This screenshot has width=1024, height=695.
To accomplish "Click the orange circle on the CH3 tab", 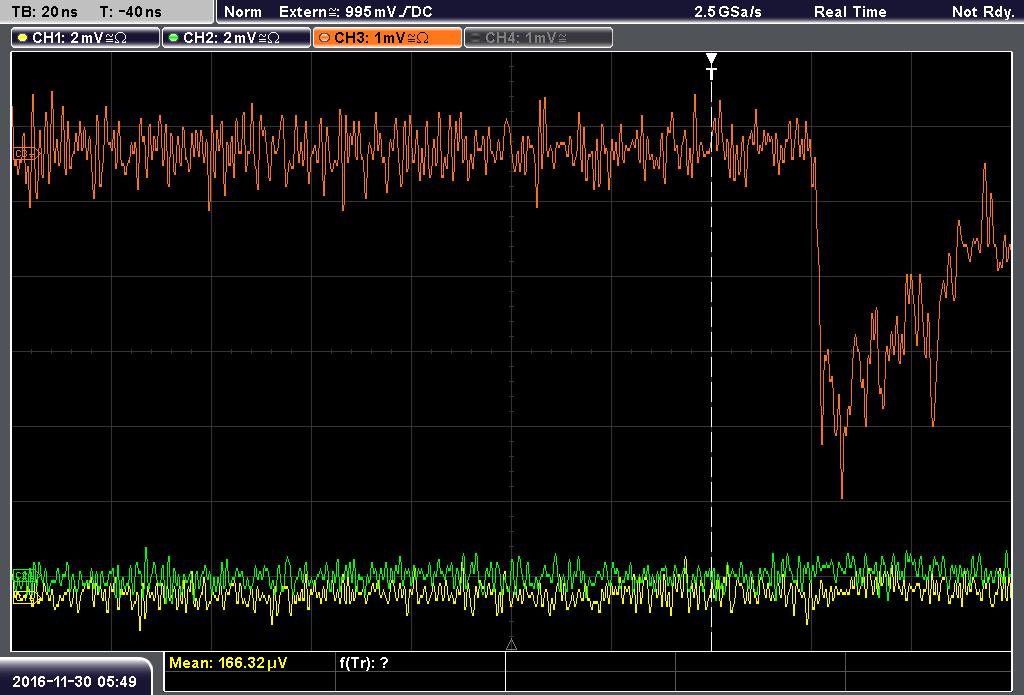I will [325, 38].
